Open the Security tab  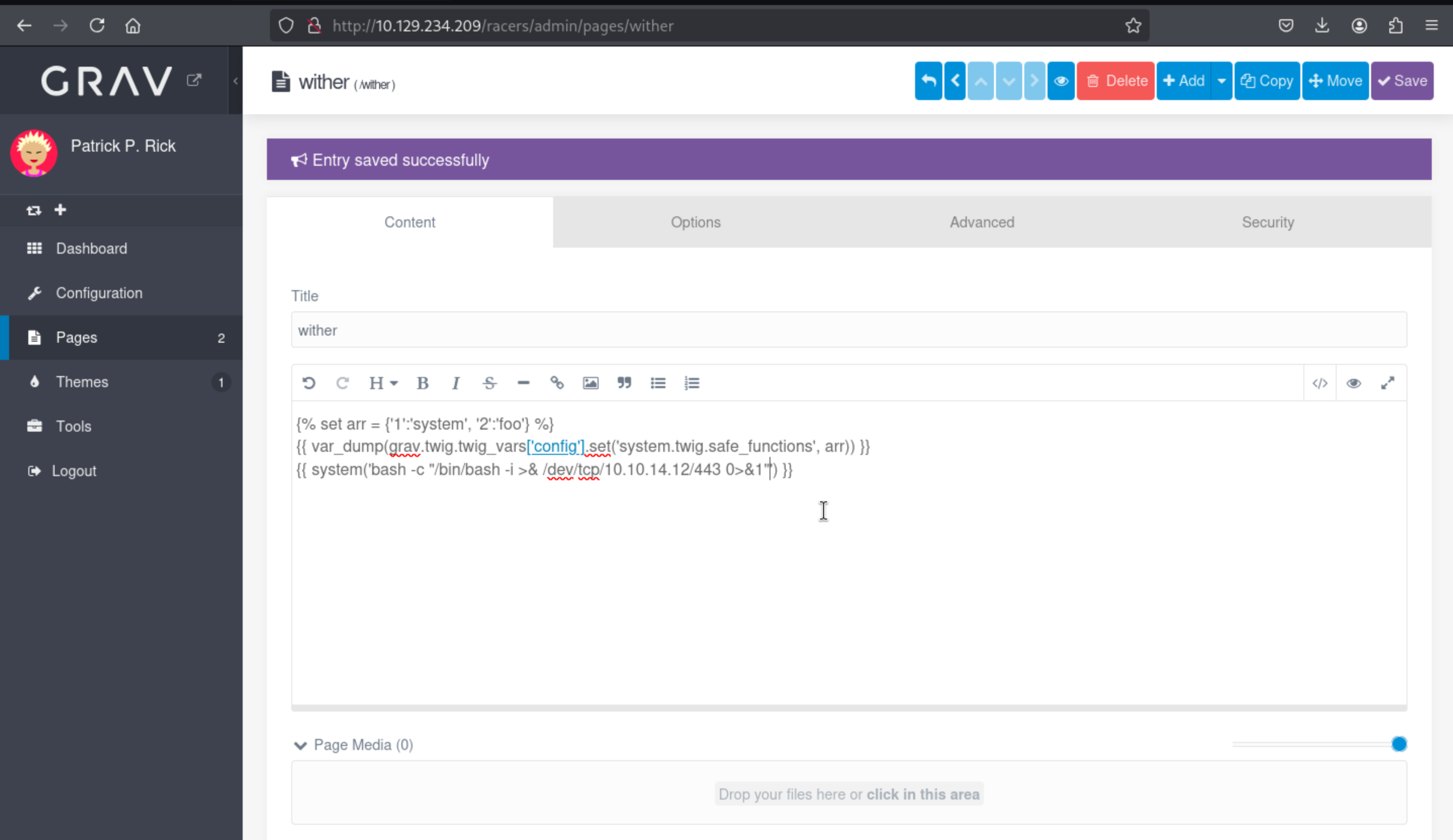1267,222
